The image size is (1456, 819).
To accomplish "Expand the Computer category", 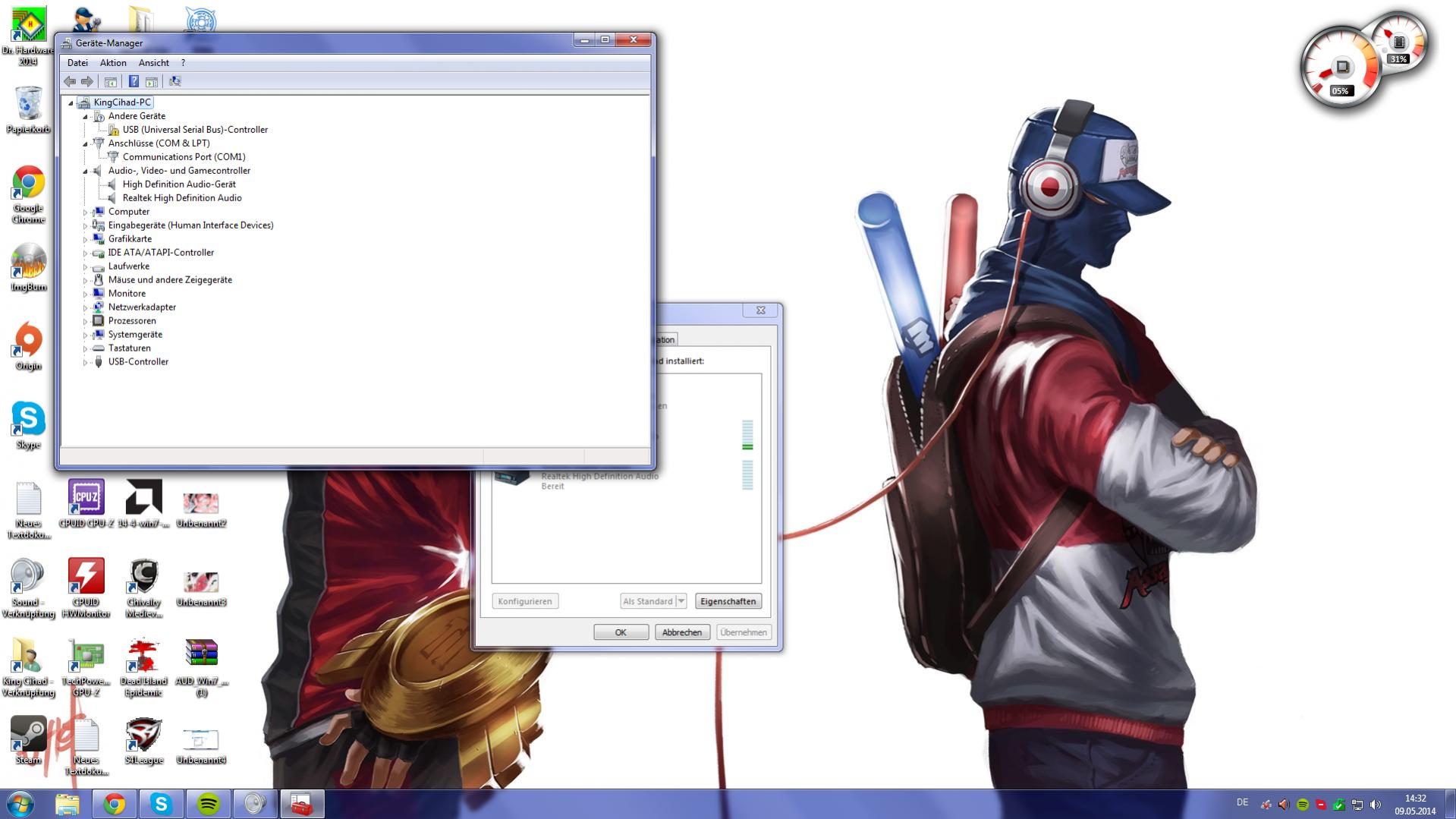I will coord(85,213).
